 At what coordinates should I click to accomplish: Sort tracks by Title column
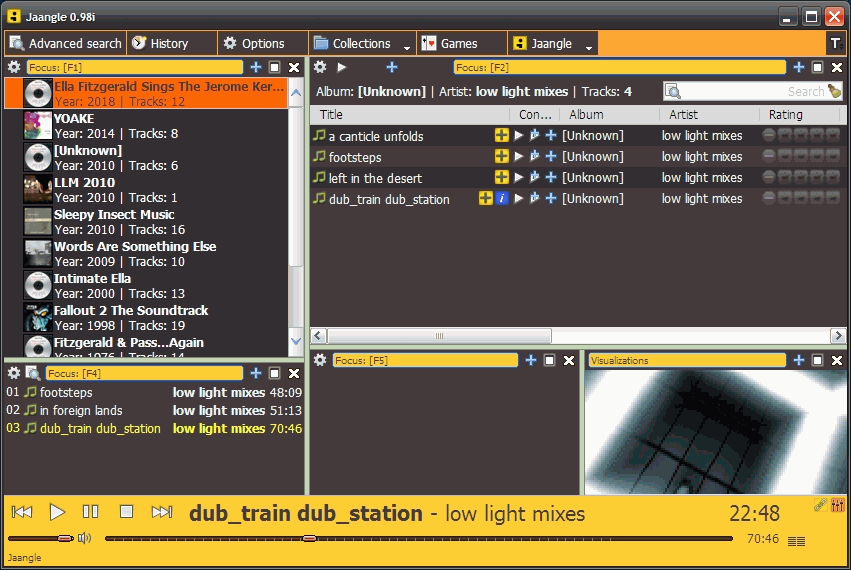410,115
